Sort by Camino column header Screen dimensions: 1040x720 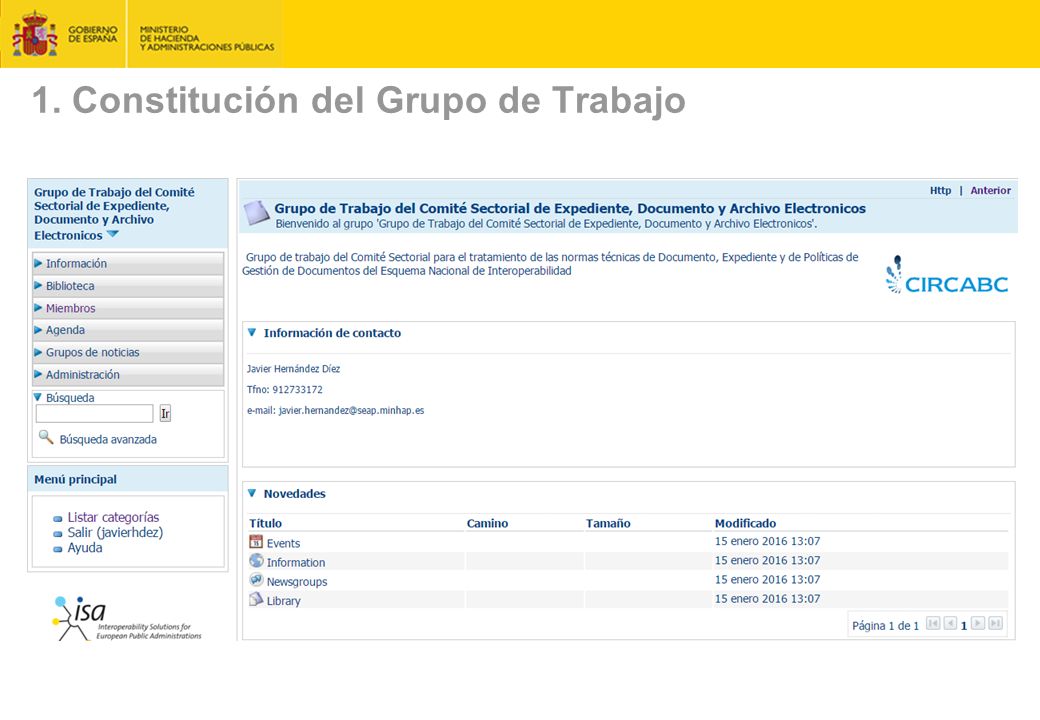pyautogui.click(x=487, y=523)
